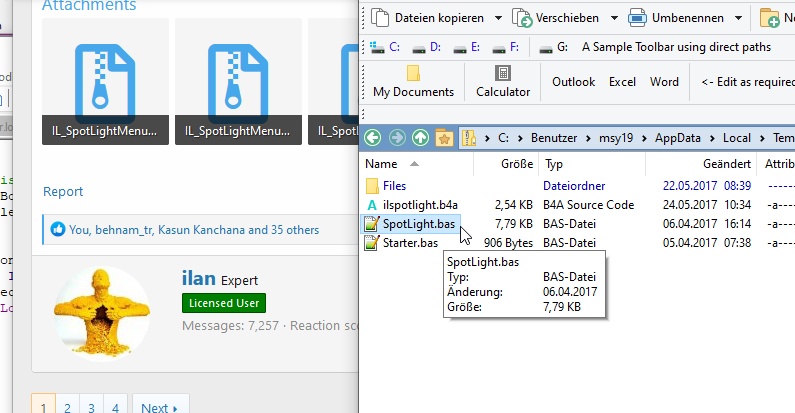Launch Outlook from the sample toolbar
Image resolution: width=795 pixels, height=413 pixels.
pos(573,82)
